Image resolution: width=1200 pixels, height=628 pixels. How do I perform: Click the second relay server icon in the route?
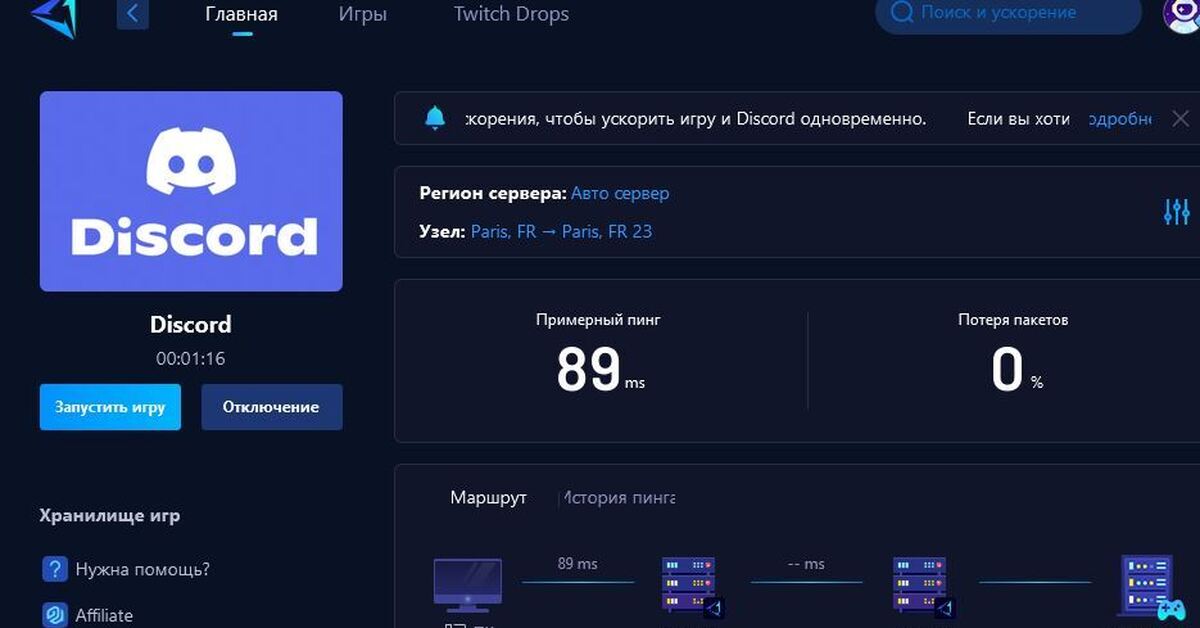click(x=922, y=587)
